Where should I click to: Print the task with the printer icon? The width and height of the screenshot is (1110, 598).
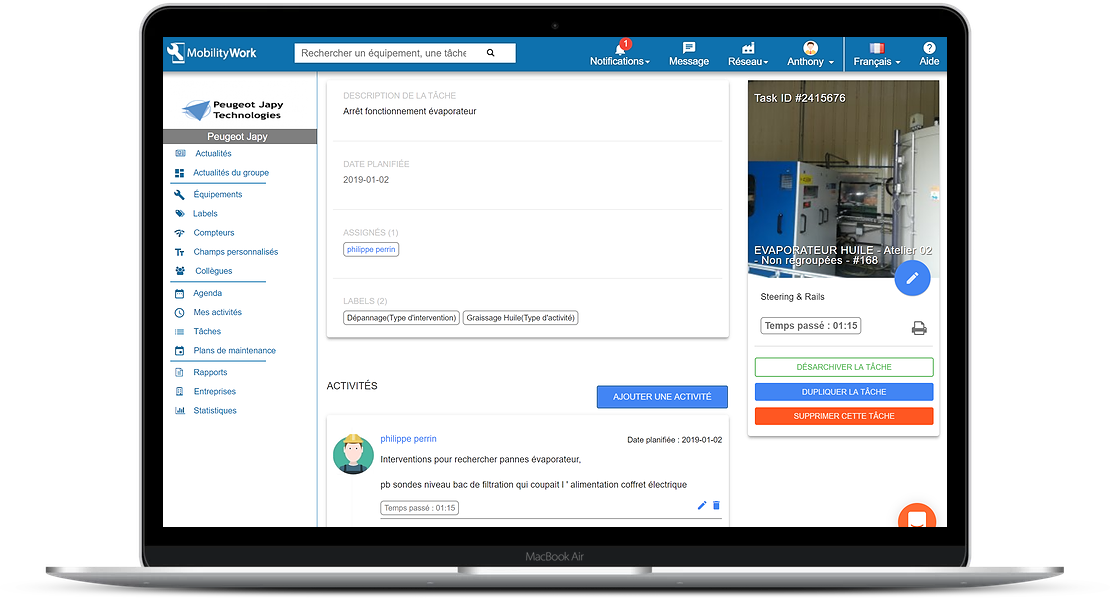coord(919,326)
